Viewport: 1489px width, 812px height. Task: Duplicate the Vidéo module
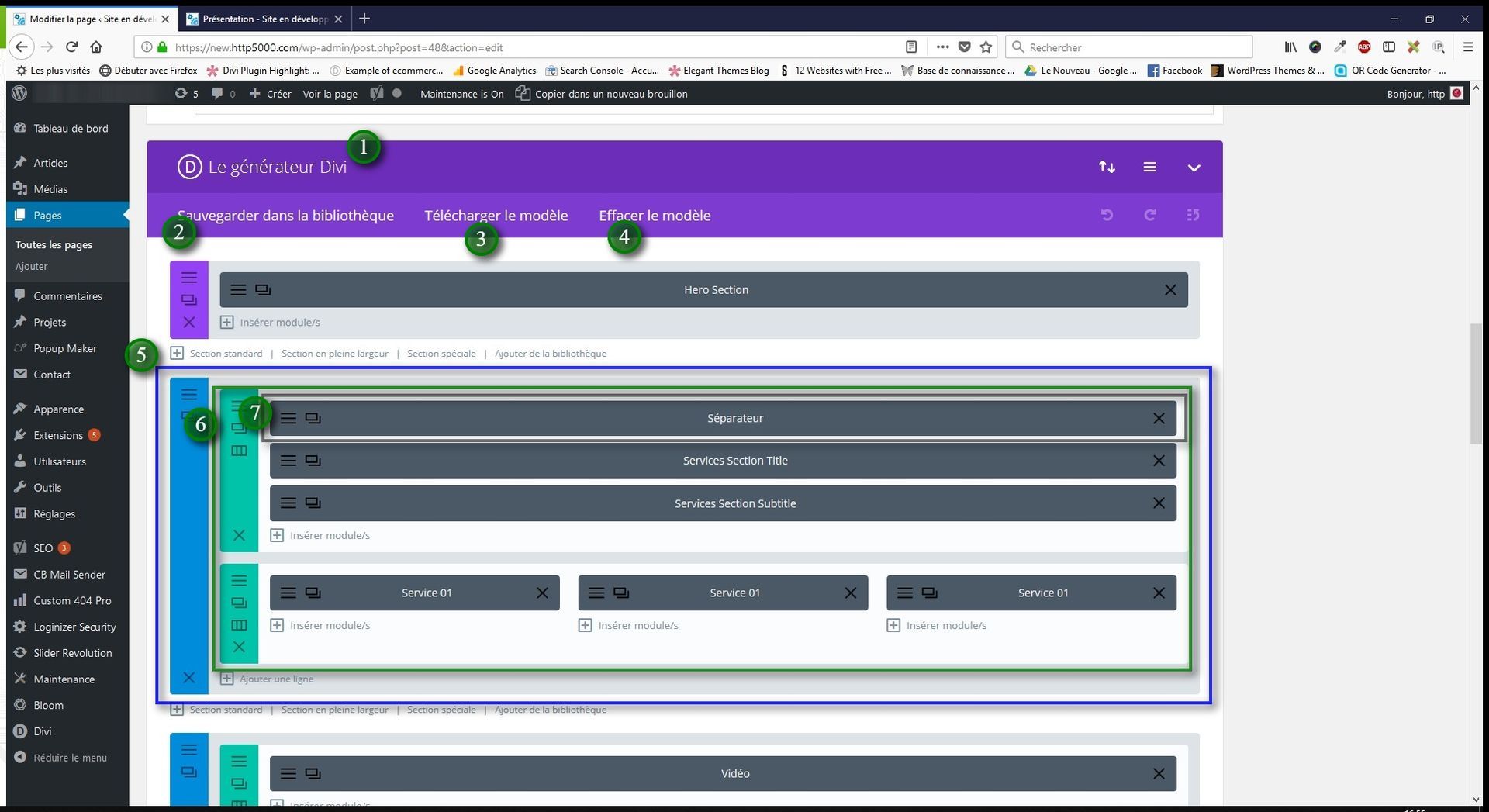(x=313, y=773)
